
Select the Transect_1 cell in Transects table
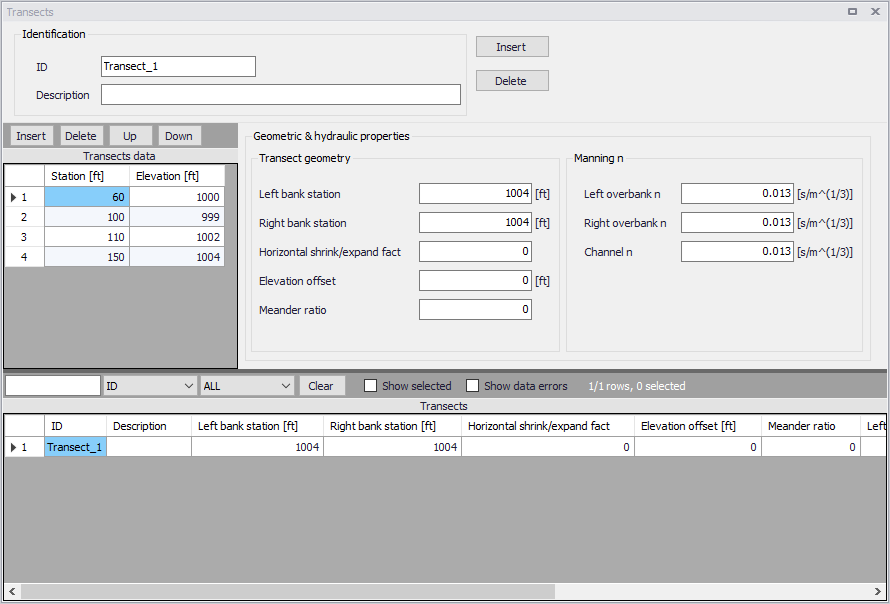[75, 447]
